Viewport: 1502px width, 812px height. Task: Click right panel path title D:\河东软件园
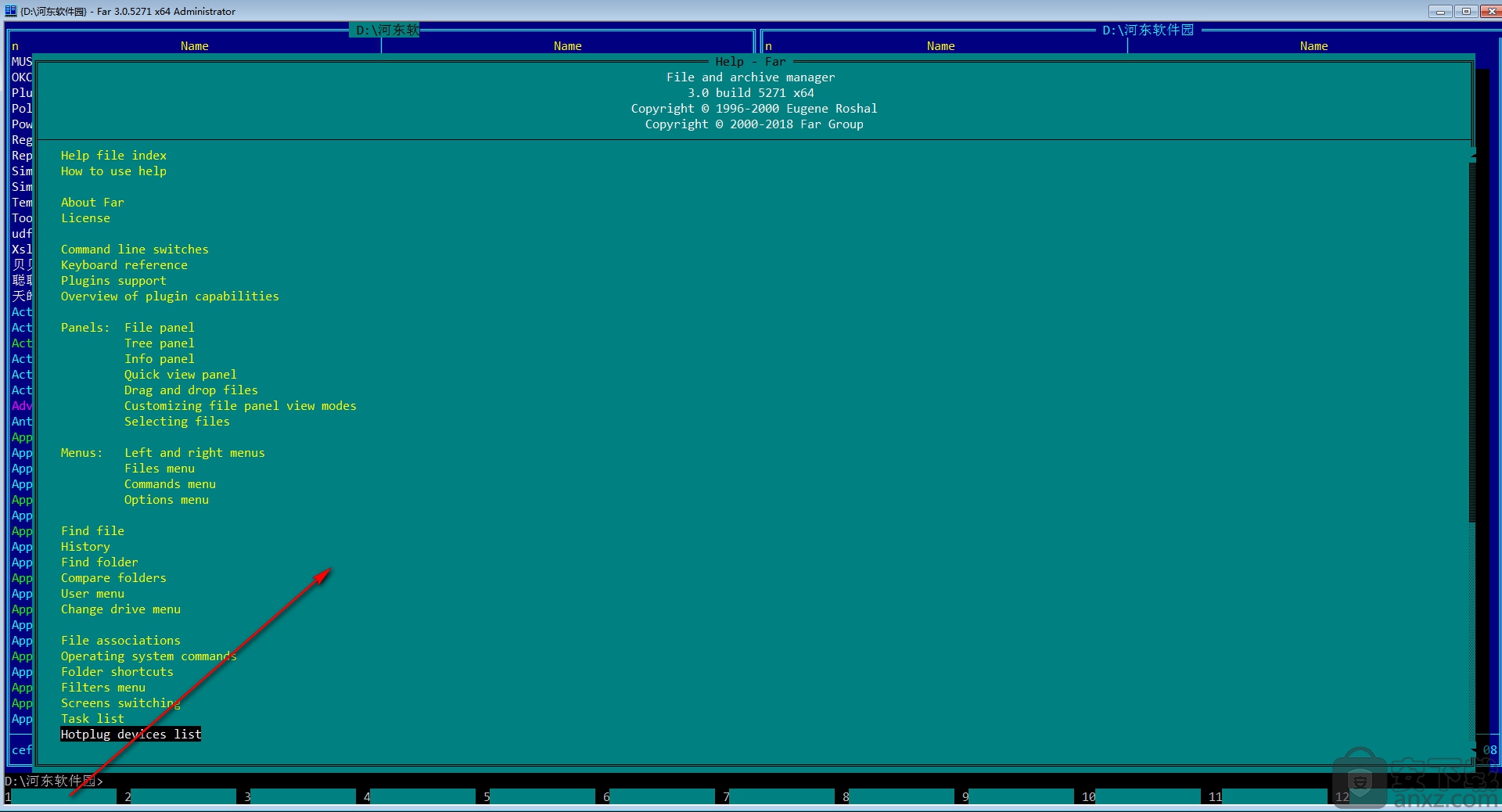click(x=1148, y=30)
